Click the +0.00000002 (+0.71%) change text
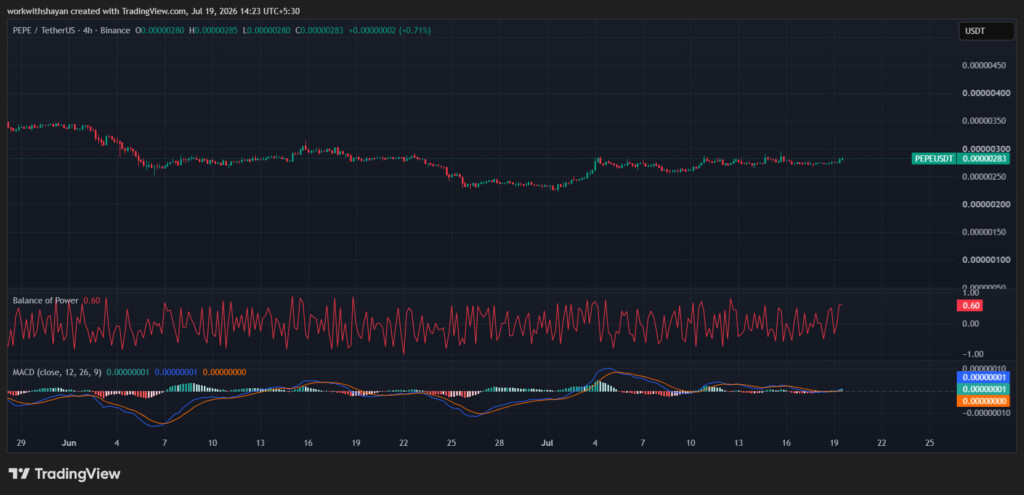Image resolution: width=1024 pixels, height=495 pixels. click(389, 30)
